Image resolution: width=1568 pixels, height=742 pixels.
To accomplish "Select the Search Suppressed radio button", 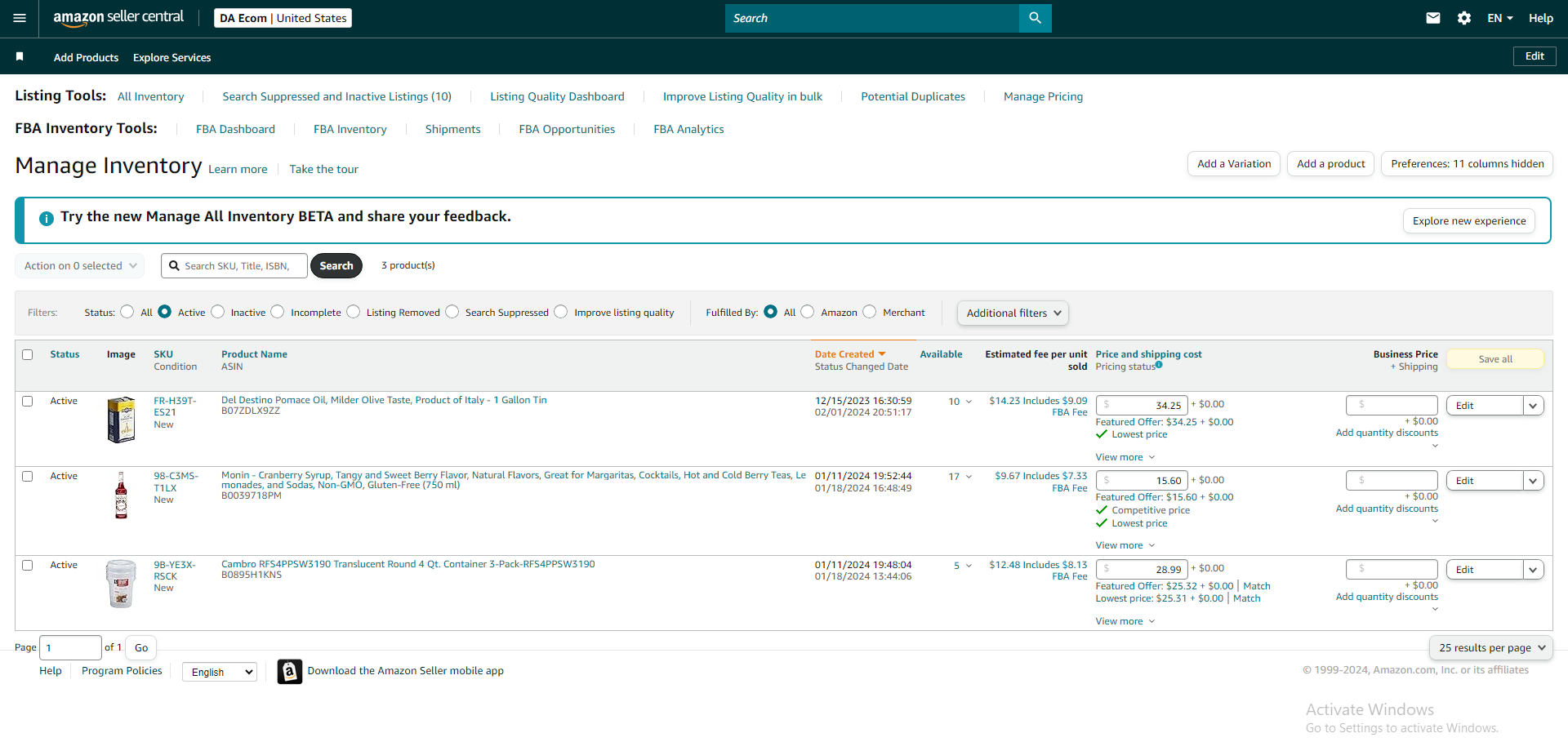I will (x=452, y=312).
